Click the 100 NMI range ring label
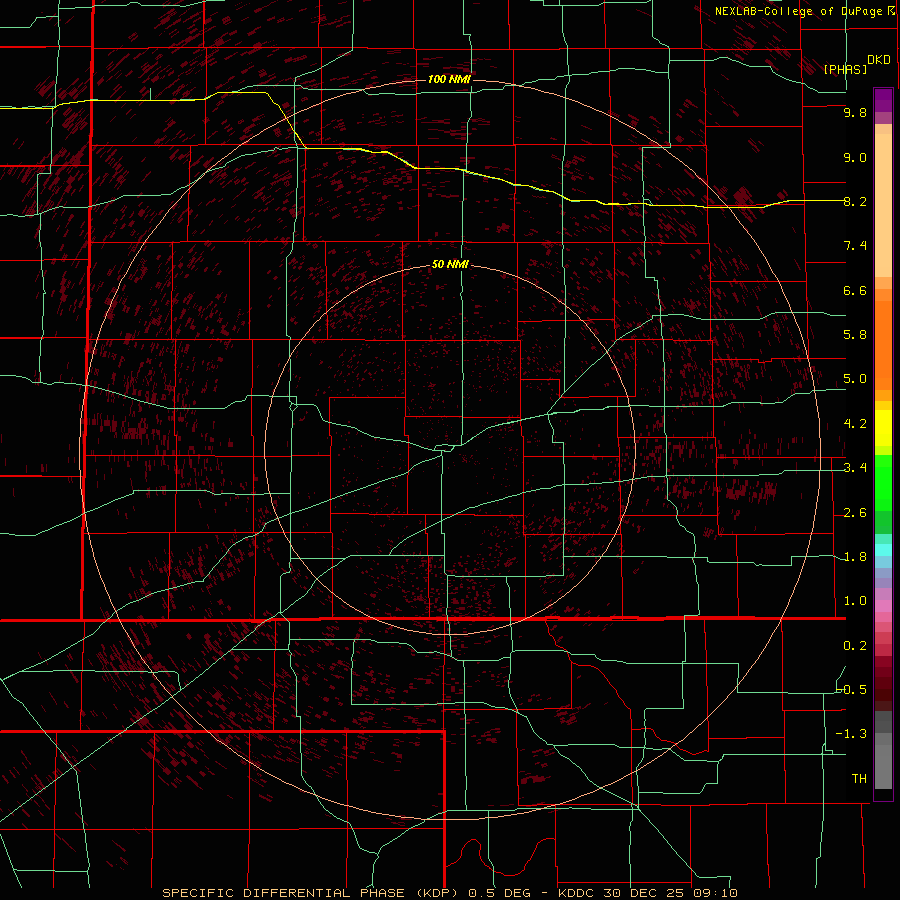Image resolution: width=900 pixels, height=900 pixels. pyautogui.click(x=449, y=79)
